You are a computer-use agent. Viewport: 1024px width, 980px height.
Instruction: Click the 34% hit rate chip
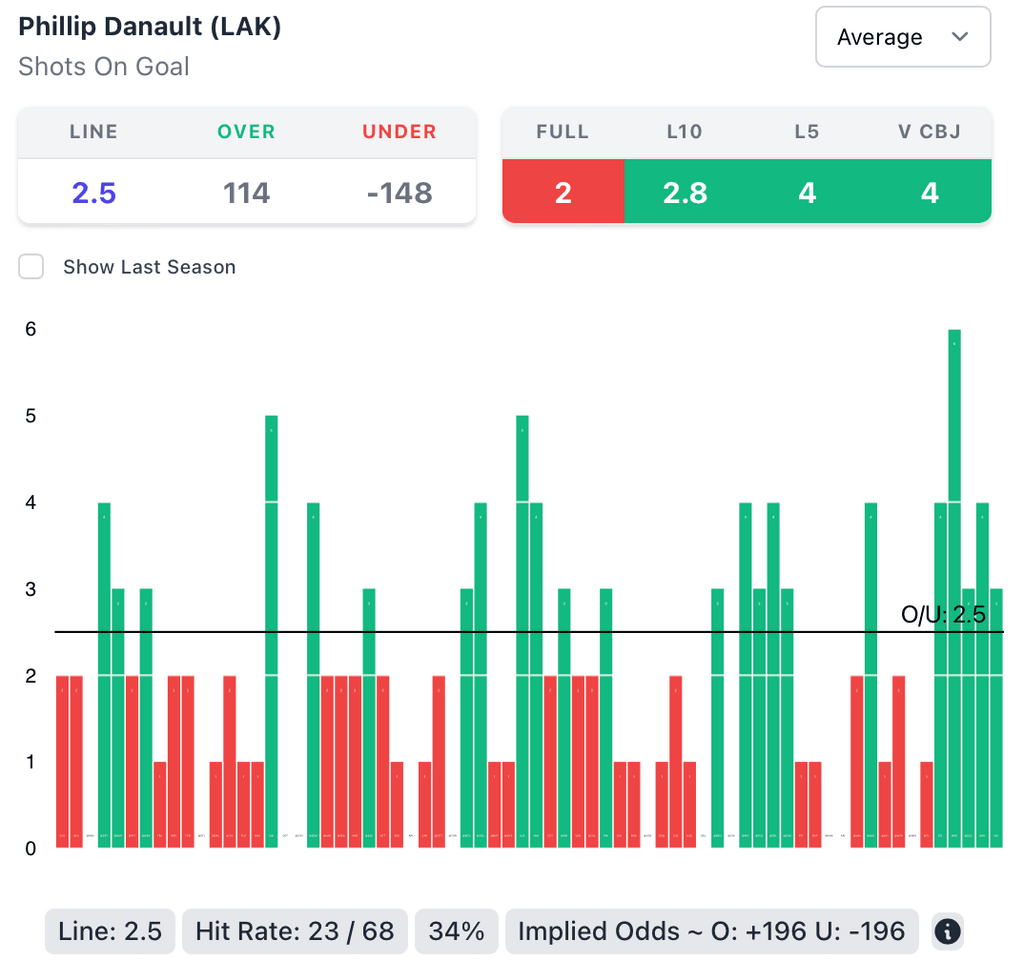pyautogui.click(x=456, y=932)
